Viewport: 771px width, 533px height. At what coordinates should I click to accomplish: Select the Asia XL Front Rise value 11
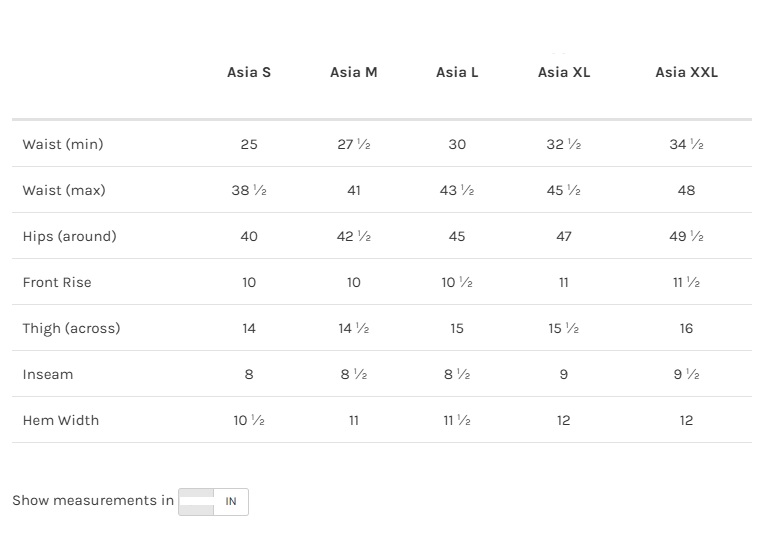564,282
